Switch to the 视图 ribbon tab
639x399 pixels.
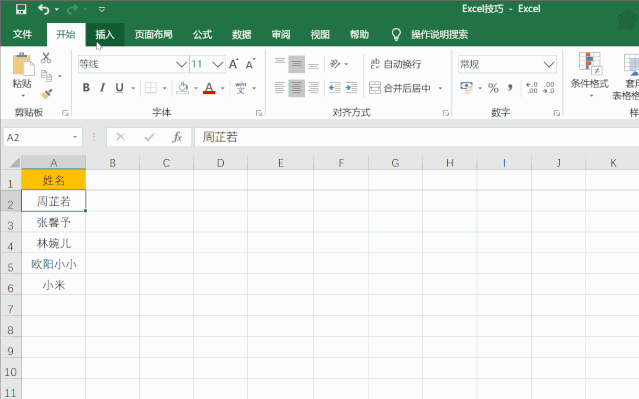[x=320, y=34]
